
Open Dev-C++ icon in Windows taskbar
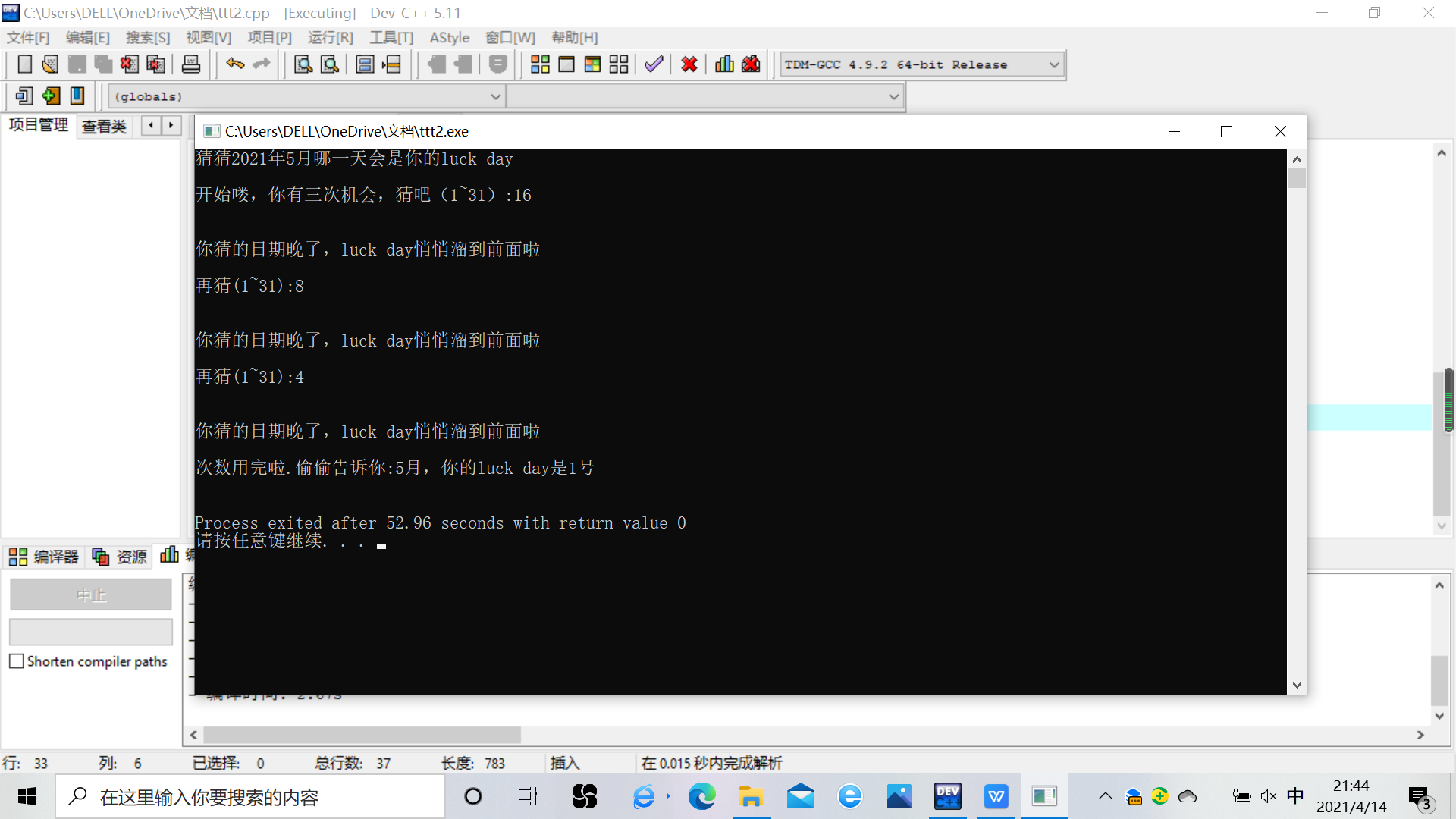pyautogui.click(x=947, y=796)
